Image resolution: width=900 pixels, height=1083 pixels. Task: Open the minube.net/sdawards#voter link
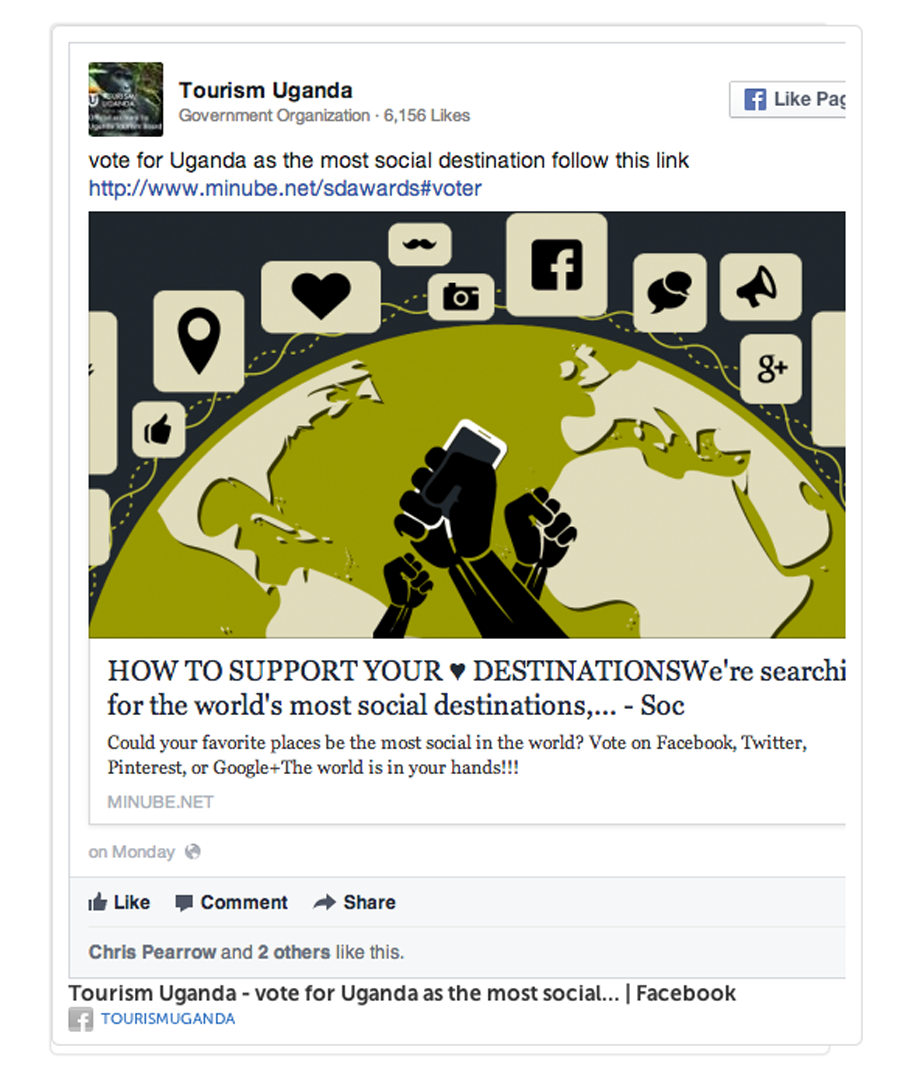click(x=285, y=188)
